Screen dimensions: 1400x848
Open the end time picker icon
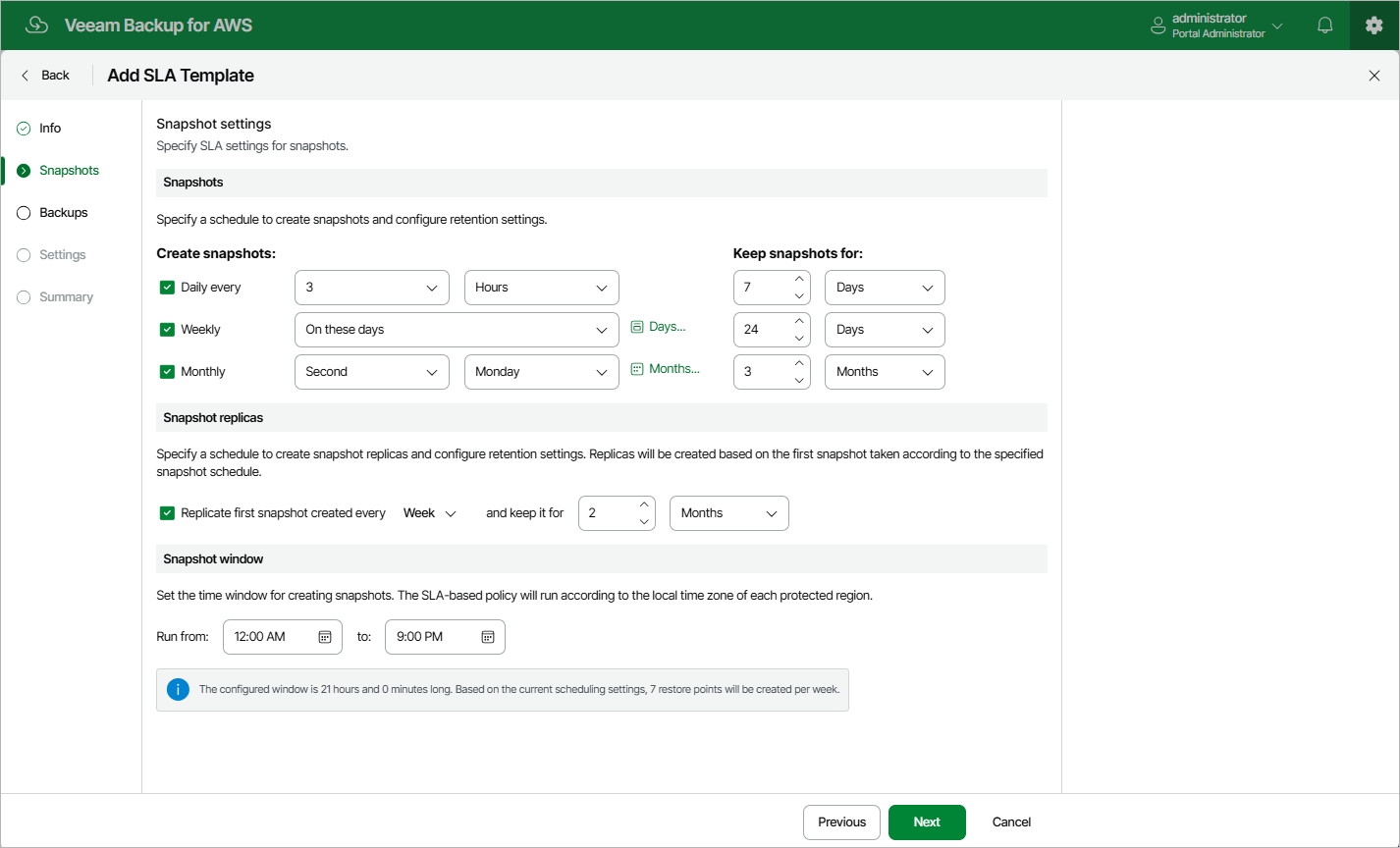(x=488, y=637)
